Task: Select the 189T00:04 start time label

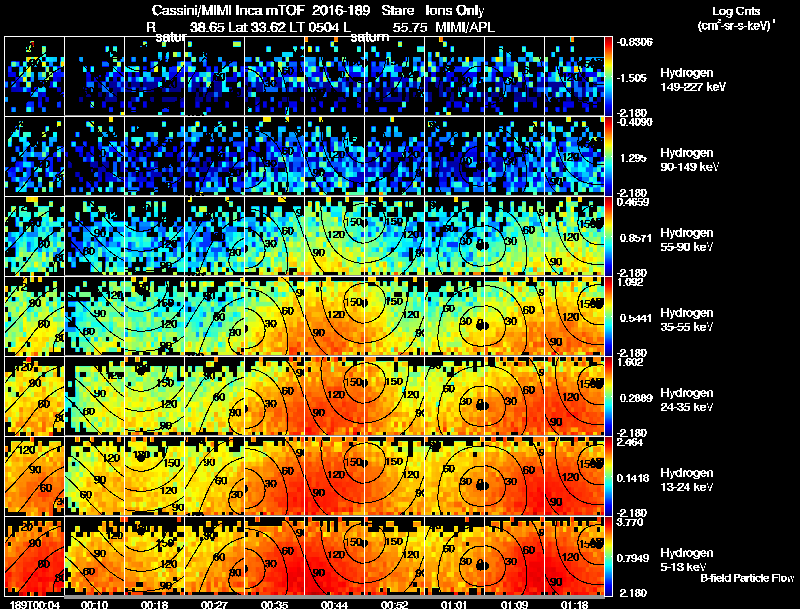Action: pos(35,604)
